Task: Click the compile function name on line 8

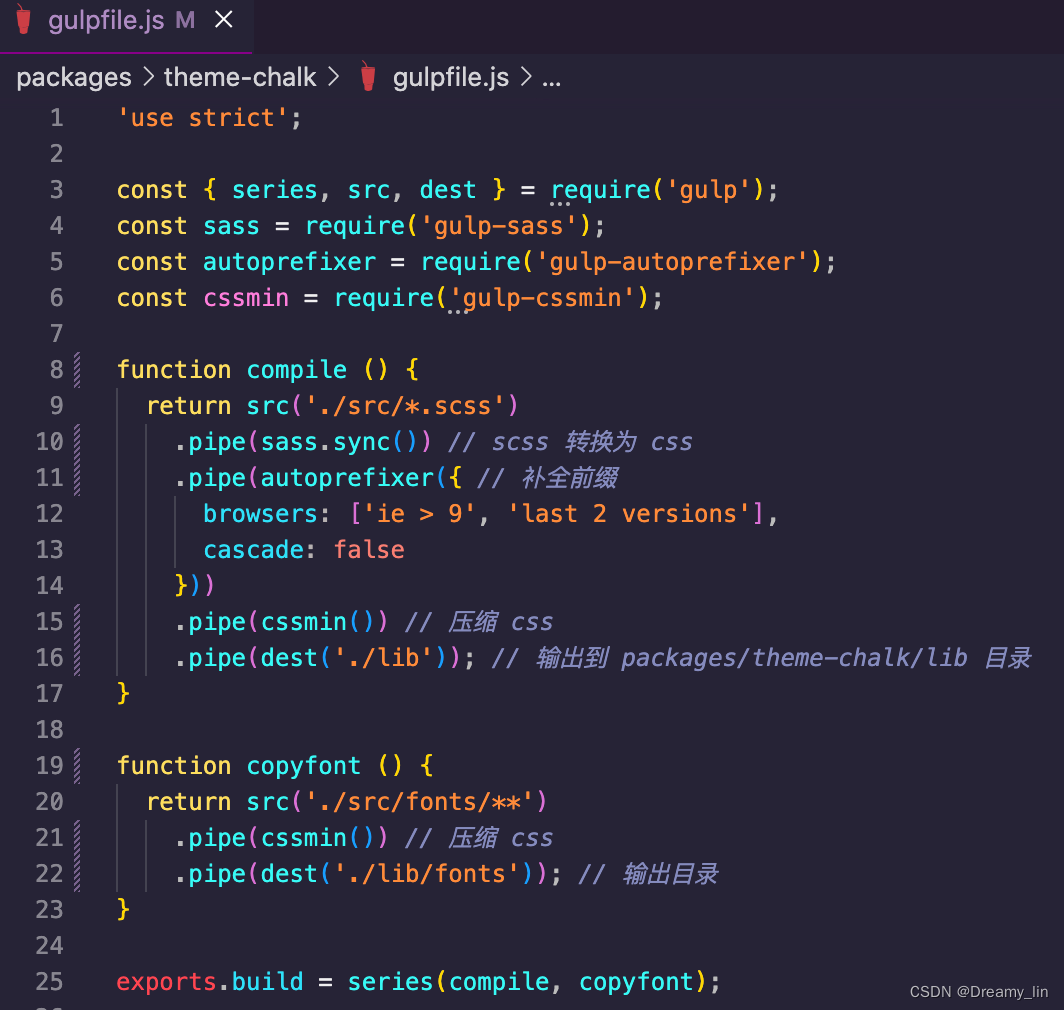Action: pos(297,370)
